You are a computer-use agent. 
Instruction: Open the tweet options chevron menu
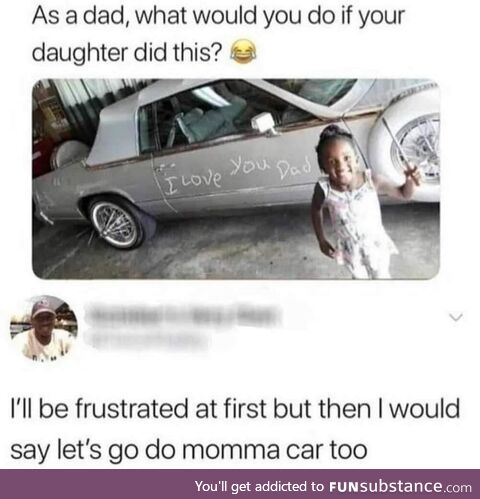pyautogui.click(x=456, y=317)
